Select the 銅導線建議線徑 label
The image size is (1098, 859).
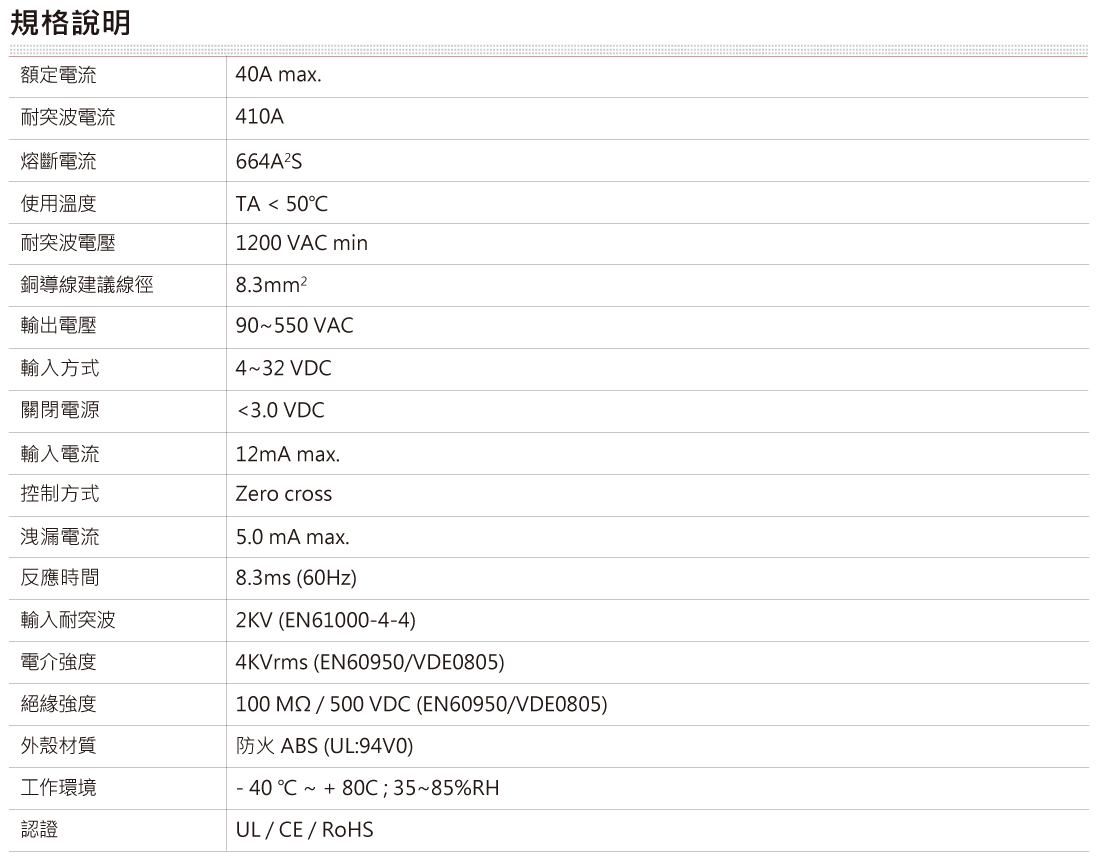pos(87,285)
